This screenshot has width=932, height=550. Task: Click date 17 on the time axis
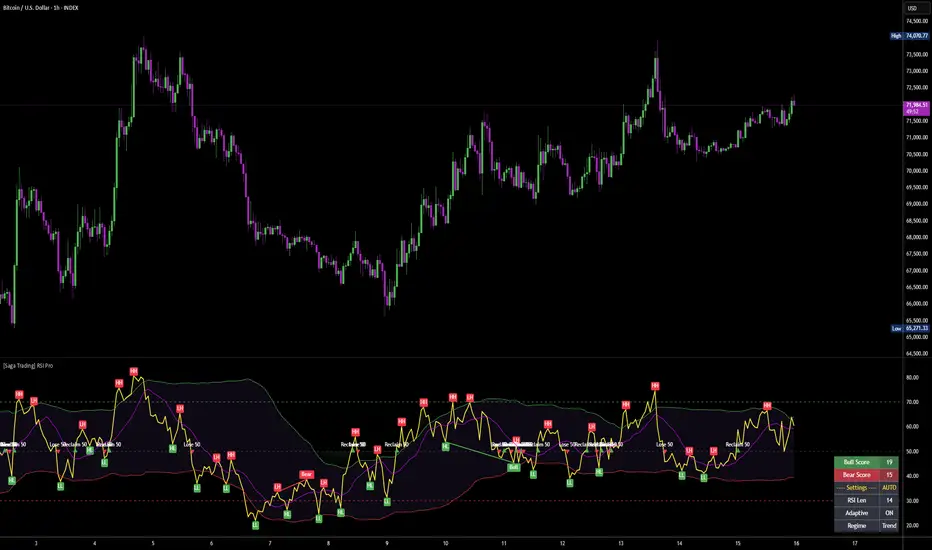pyautogui.click(x=855, y=543)
